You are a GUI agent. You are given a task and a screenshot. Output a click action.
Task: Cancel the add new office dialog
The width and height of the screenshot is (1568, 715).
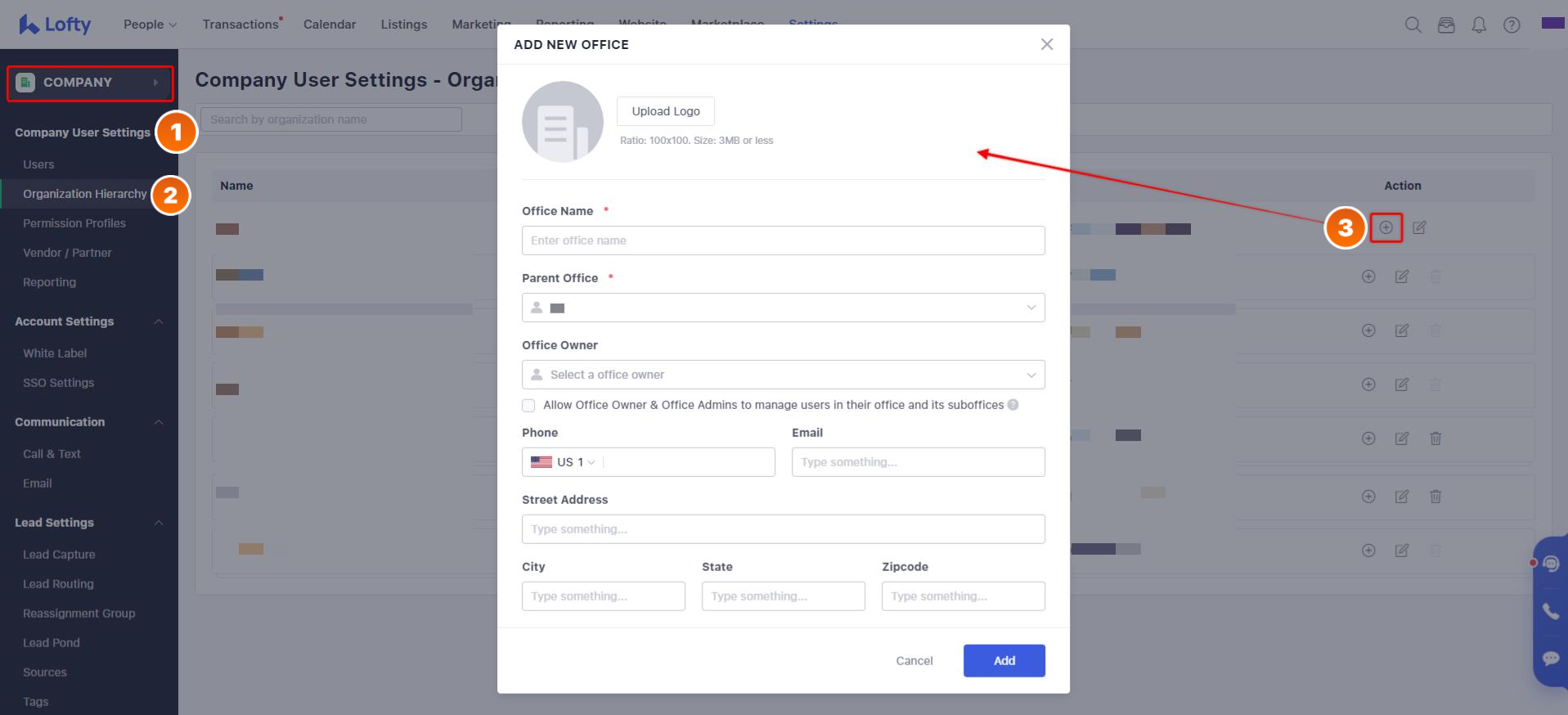pyautogui.click(x=914, y=661)
